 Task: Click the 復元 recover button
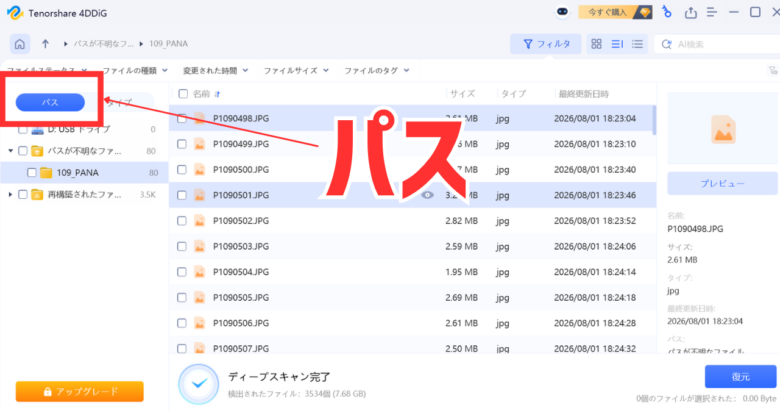coord(740,377)
